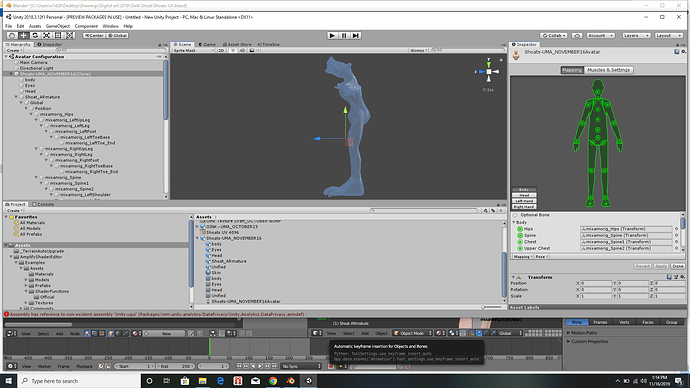Screen dimensions: 690x388
Task: Open the File menu in Unity
Action: pyautogui.click(x=9, y=26)
